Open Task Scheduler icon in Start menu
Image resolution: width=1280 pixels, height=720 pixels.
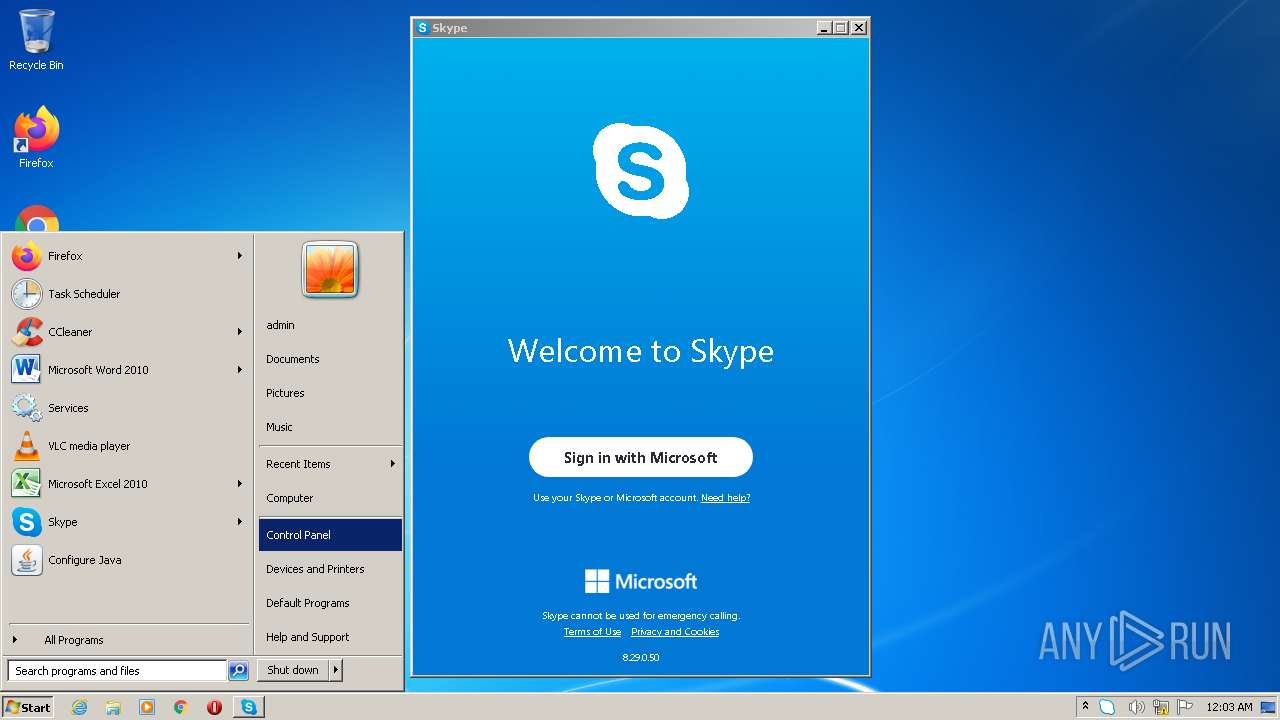pyautogui.click(x=27, y=294)
